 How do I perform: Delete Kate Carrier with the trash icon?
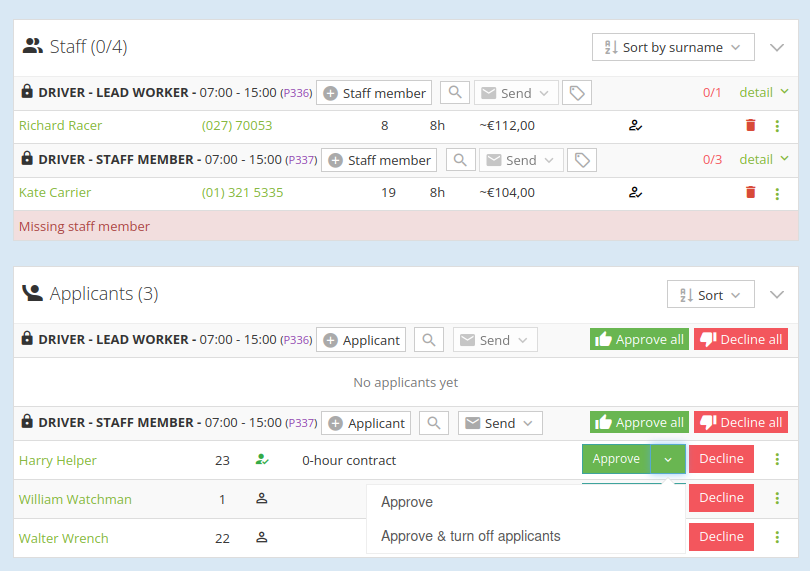pos(751,192)
